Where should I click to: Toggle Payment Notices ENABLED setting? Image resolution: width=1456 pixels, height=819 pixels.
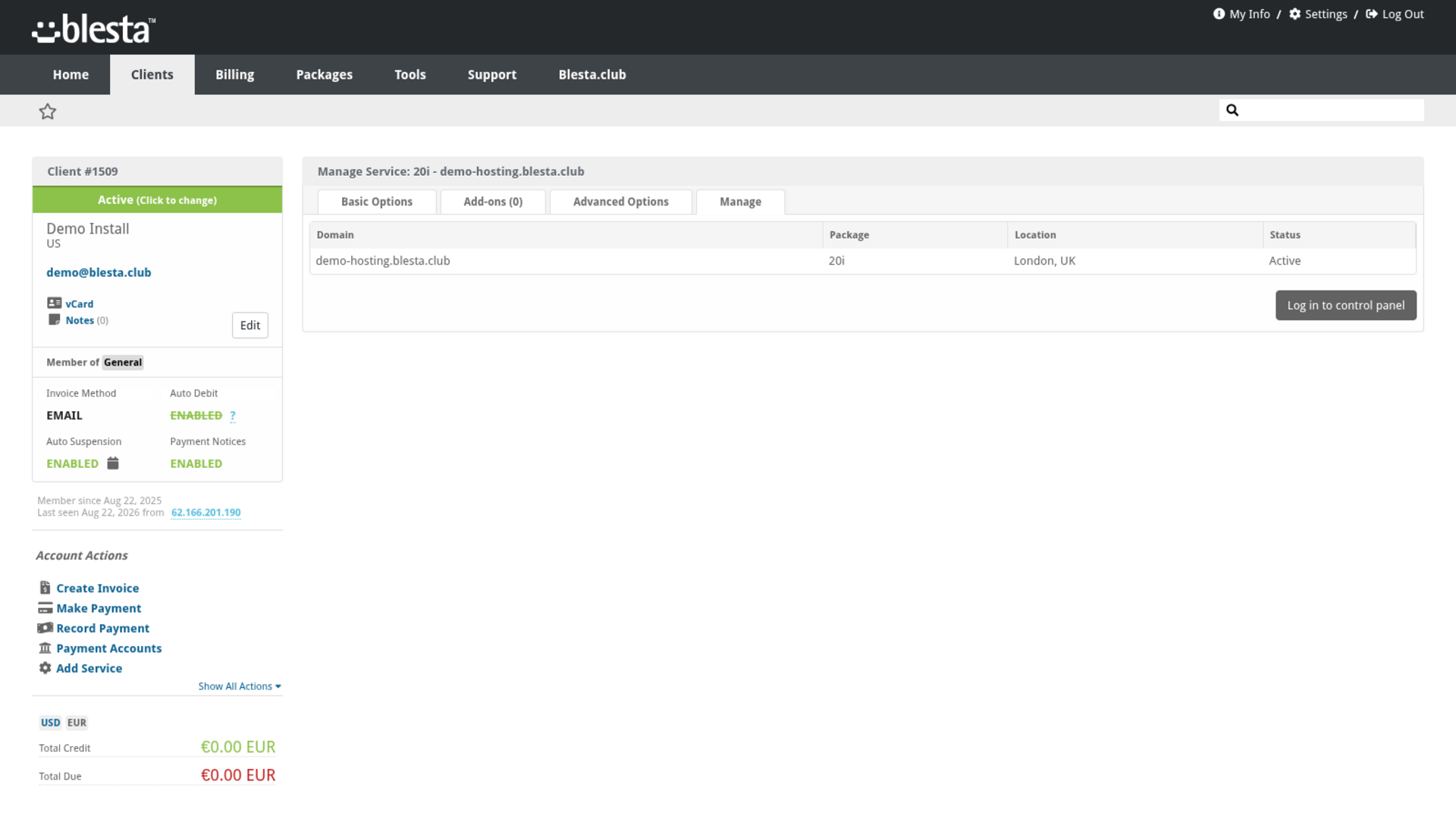click(196, 463)
